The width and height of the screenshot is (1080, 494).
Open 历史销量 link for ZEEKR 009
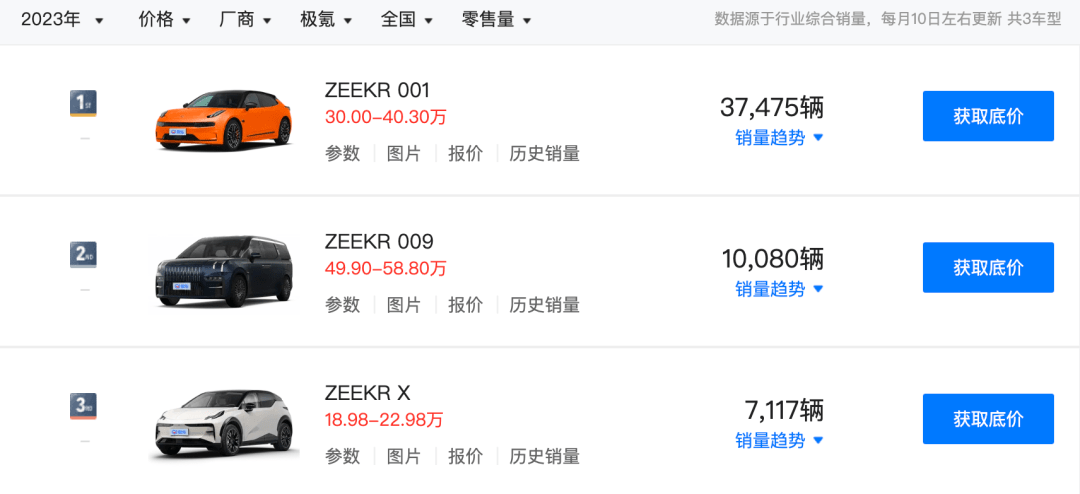tap(544, 305)
